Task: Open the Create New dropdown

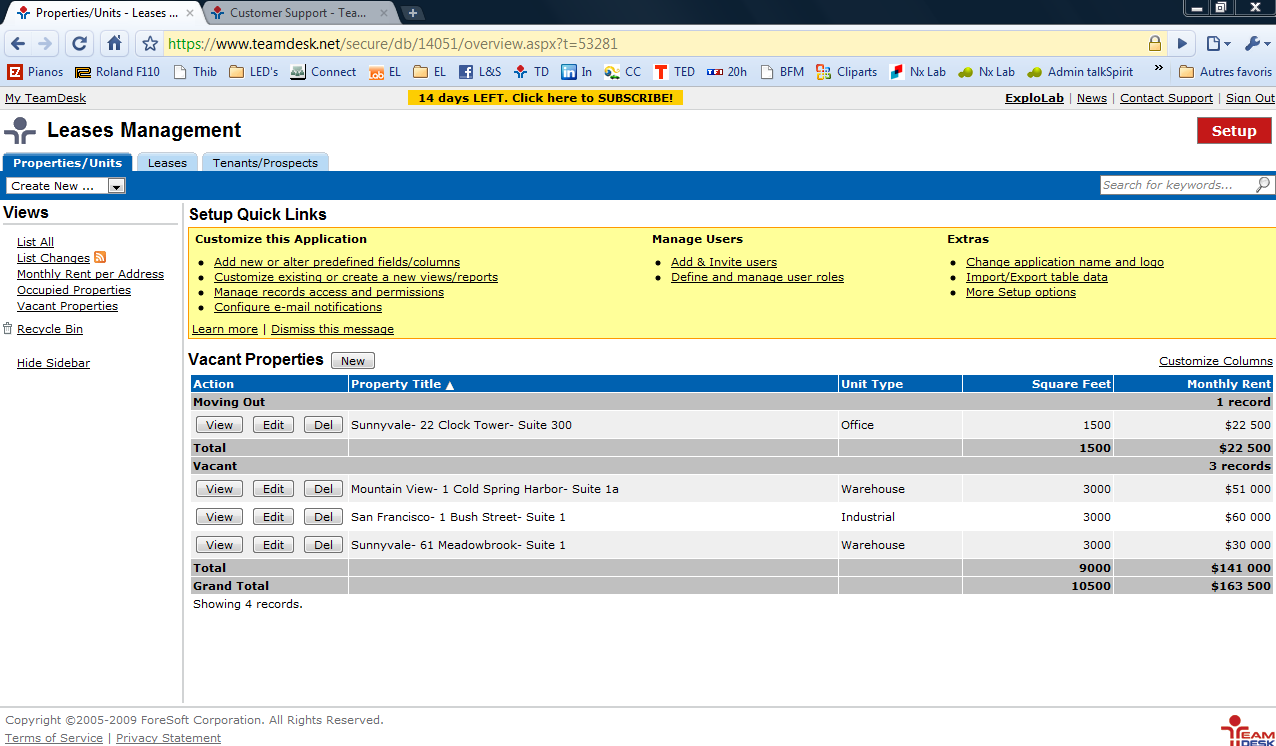Action: (116, 186)
